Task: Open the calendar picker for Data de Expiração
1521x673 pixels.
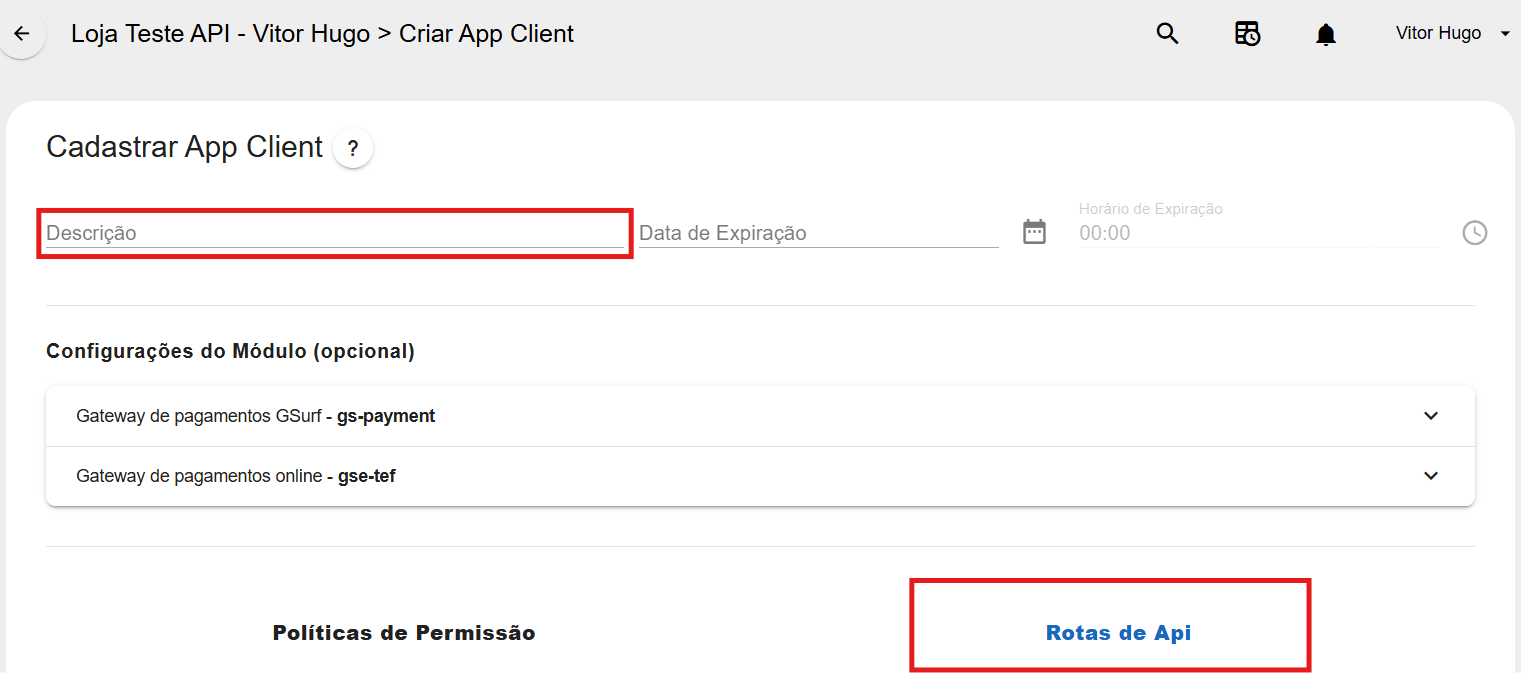Action: (x=1034, y=231)
